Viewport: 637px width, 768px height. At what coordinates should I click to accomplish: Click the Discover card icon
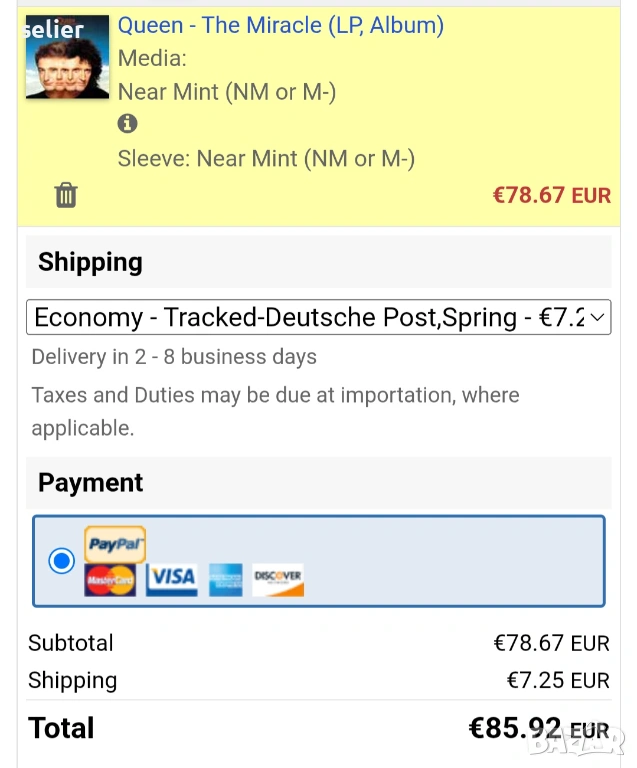click(x=278, y=579)
